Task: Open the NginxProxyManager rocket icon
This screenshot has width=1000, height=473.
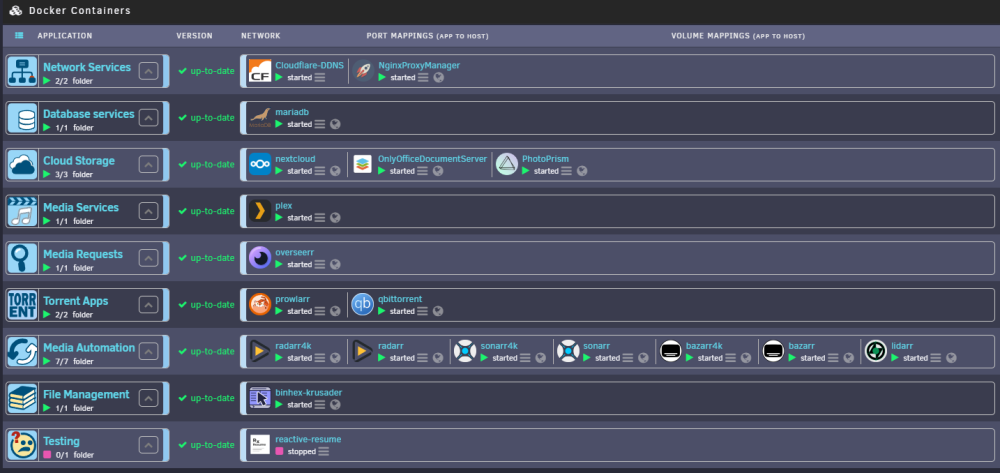Action: (x=363, y=71)
